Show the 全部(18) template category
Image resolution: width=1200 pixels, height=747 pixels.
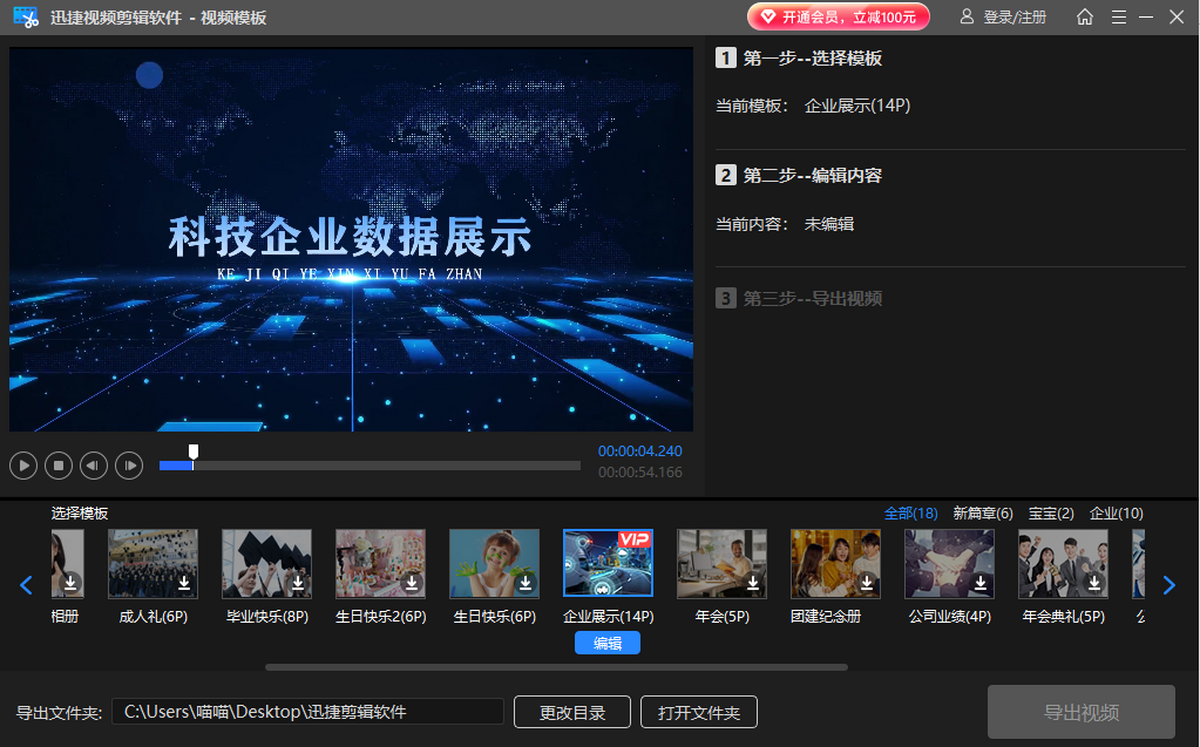pos(910,513)
